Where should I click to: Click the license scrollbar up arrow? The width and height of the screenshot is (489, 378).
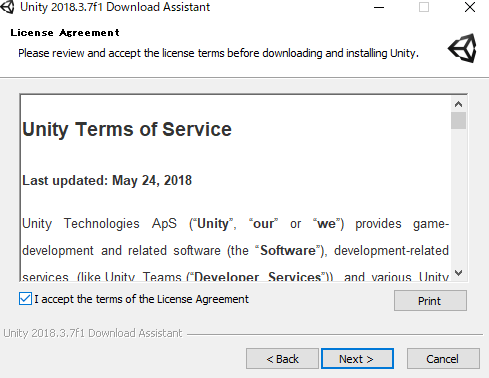point(458,104)
